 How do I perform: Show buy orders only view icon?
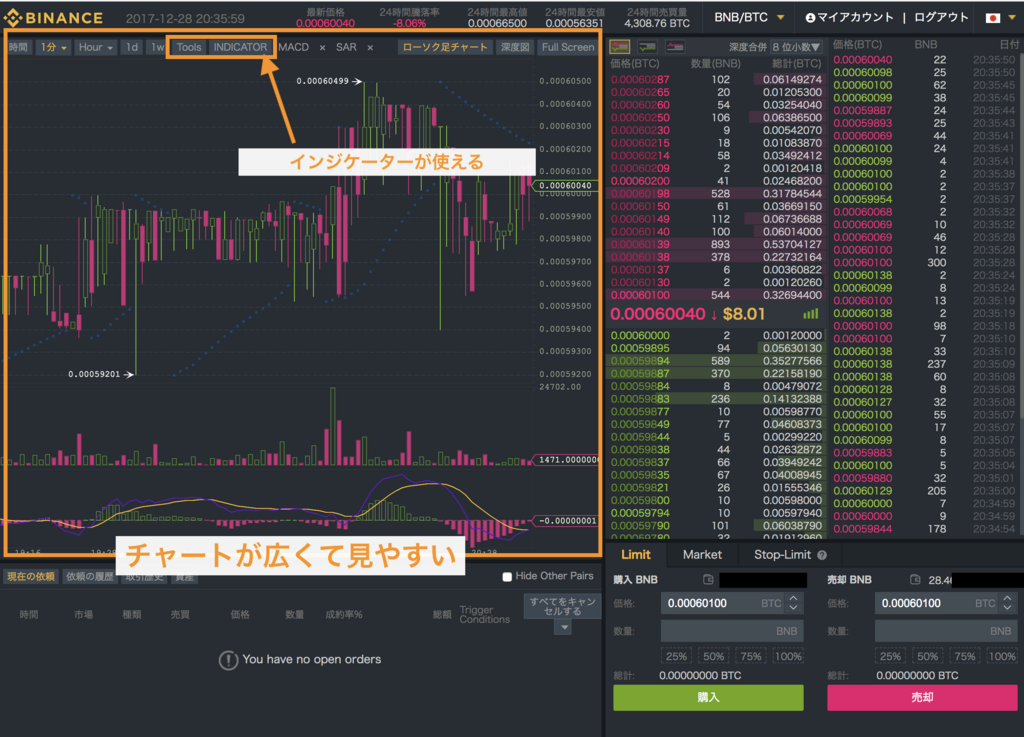(647, 46)
